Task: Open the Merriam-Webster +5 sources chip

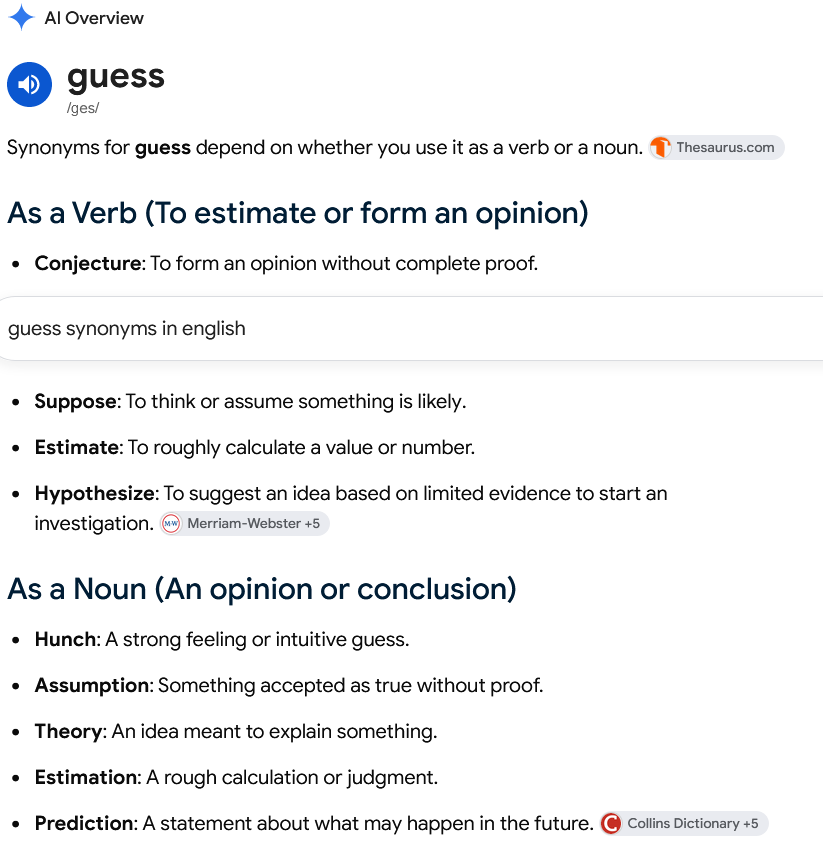Action: [x=245, y=523]
